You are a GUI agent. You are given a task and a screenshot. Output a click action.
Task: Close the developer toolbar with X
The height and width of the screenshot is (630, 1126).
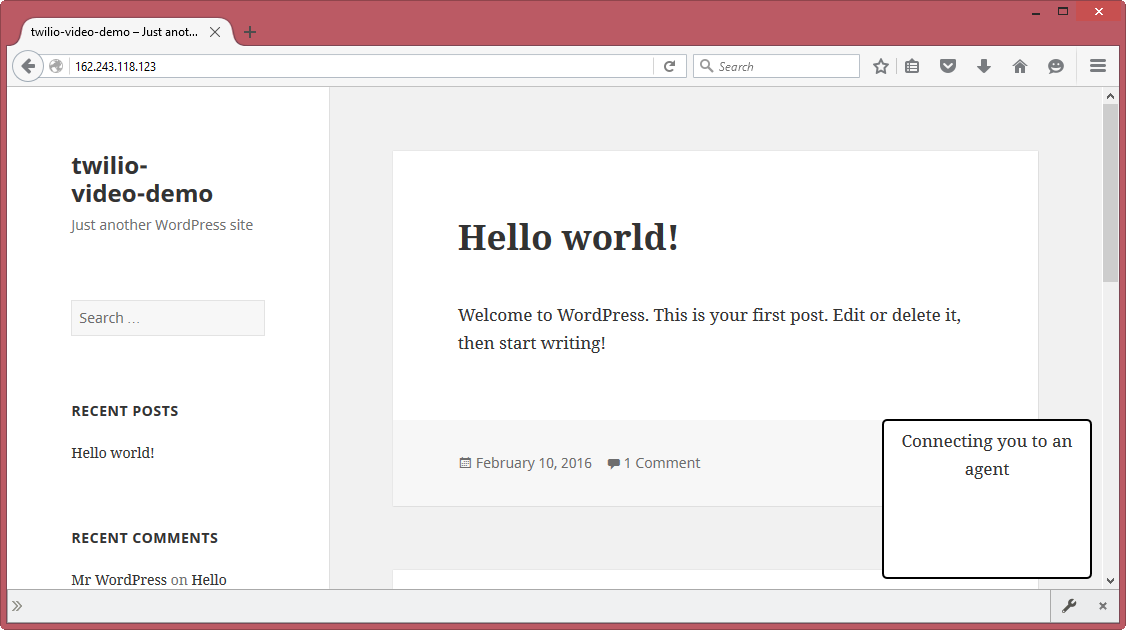(x=1103, y=606)
